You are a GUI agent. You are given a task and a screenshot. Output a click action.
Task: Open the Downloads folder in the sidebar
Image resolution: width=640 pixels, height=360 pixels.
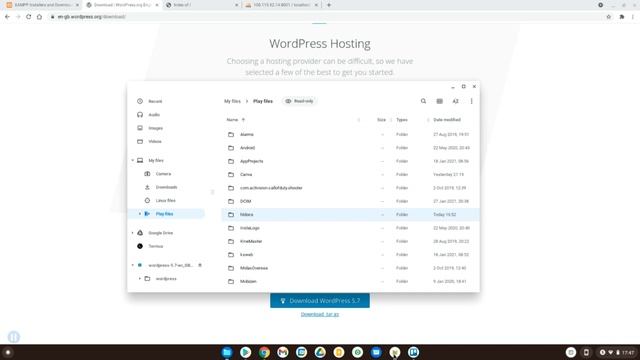166,187
